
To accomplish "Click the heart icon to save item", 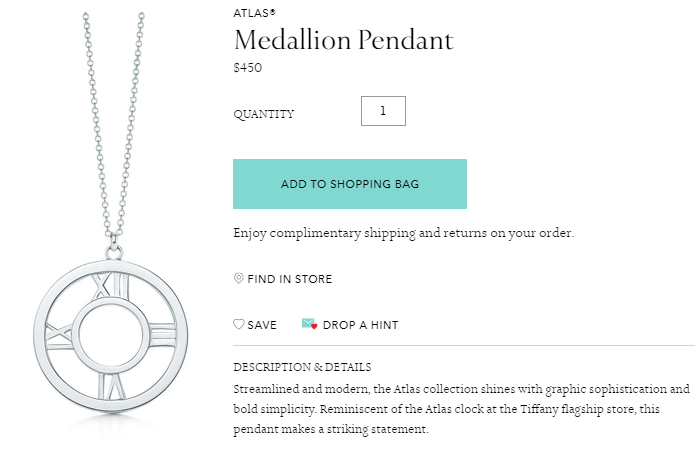I will (x=238, y=325).
